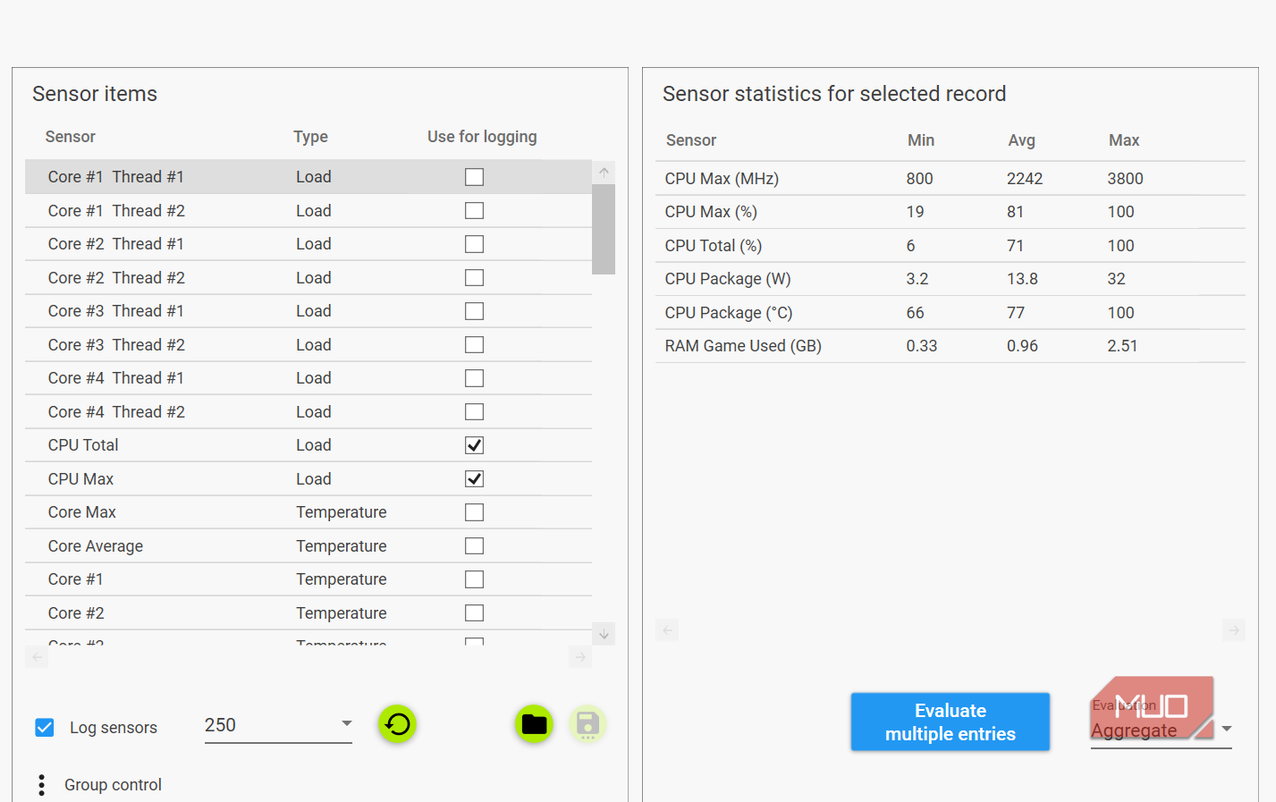This screenshot has height=802, width=1276.
Task: Enable logging for Core #2 Thread #1
Action: coord(474,244)
